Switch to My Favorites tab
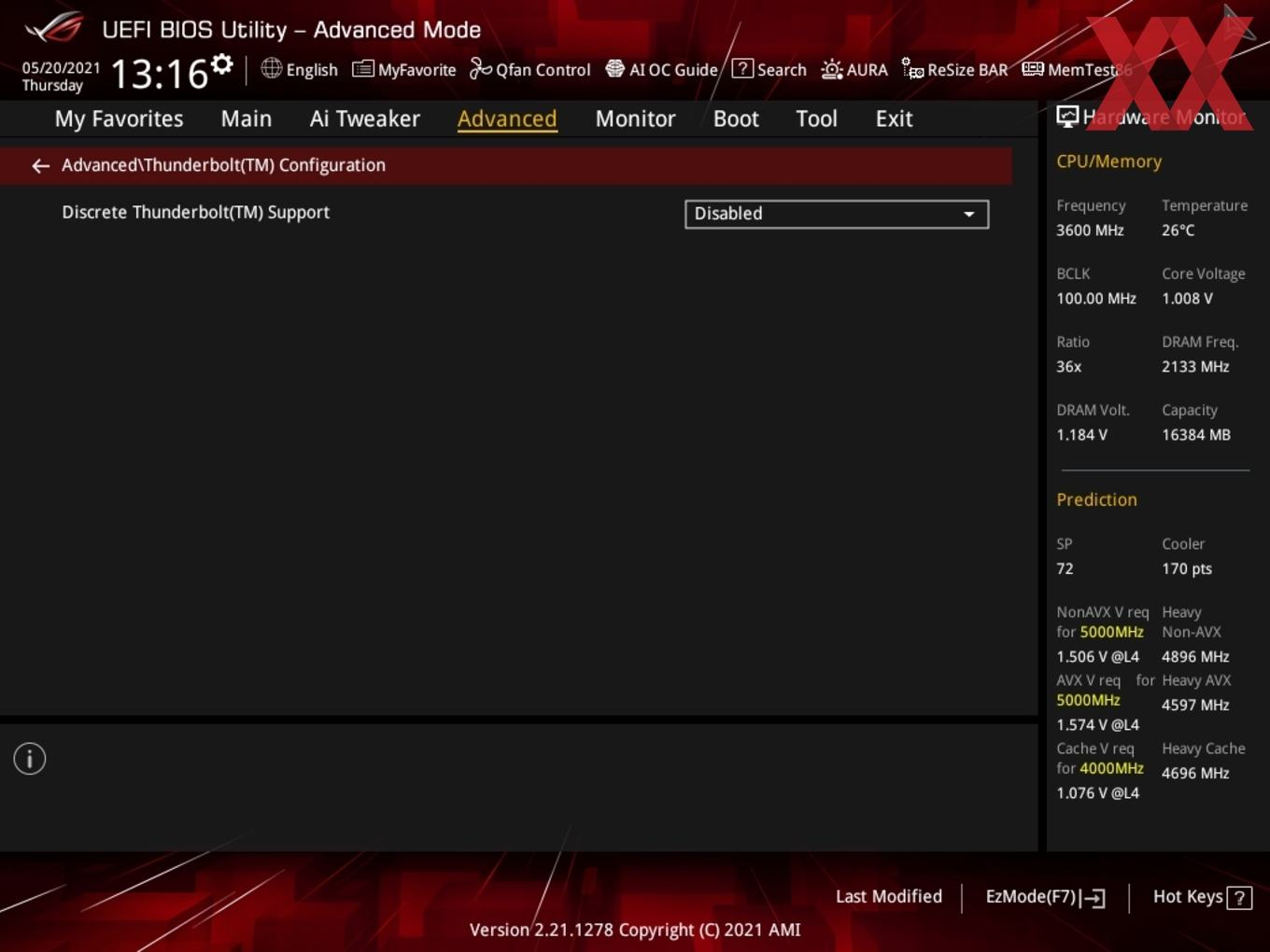 point(119,119)
